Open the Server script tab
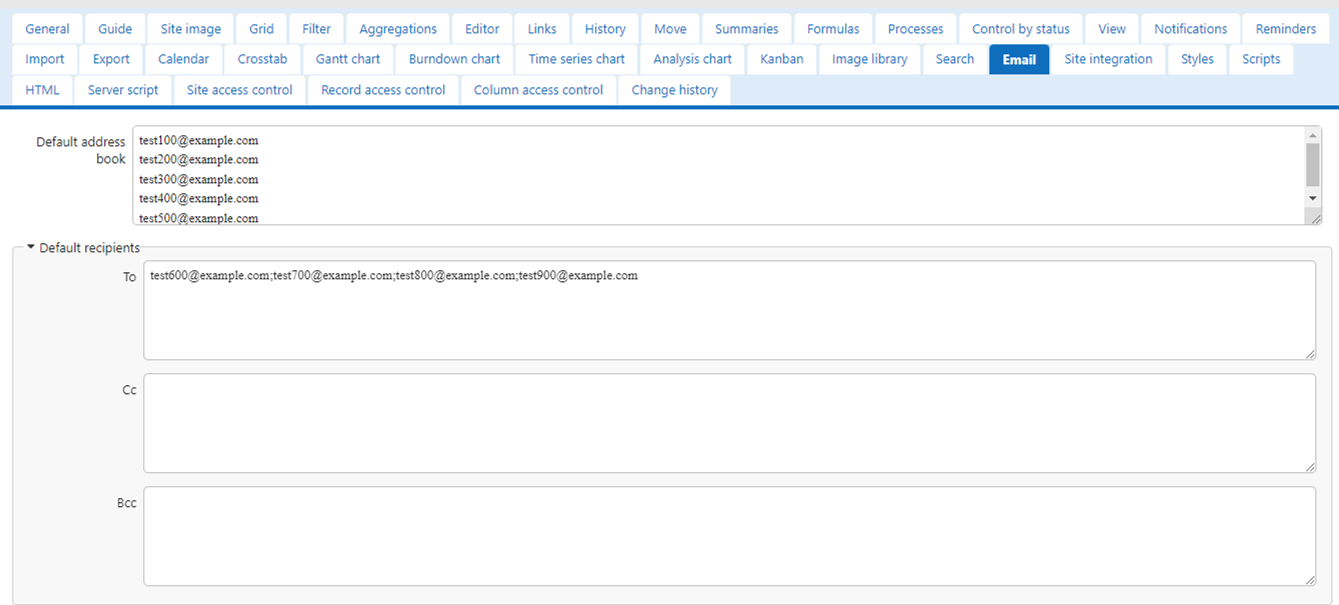 coord(123,90)
